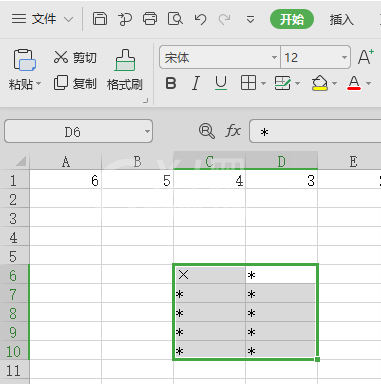Click cell D10 containing *

point(282,351)
